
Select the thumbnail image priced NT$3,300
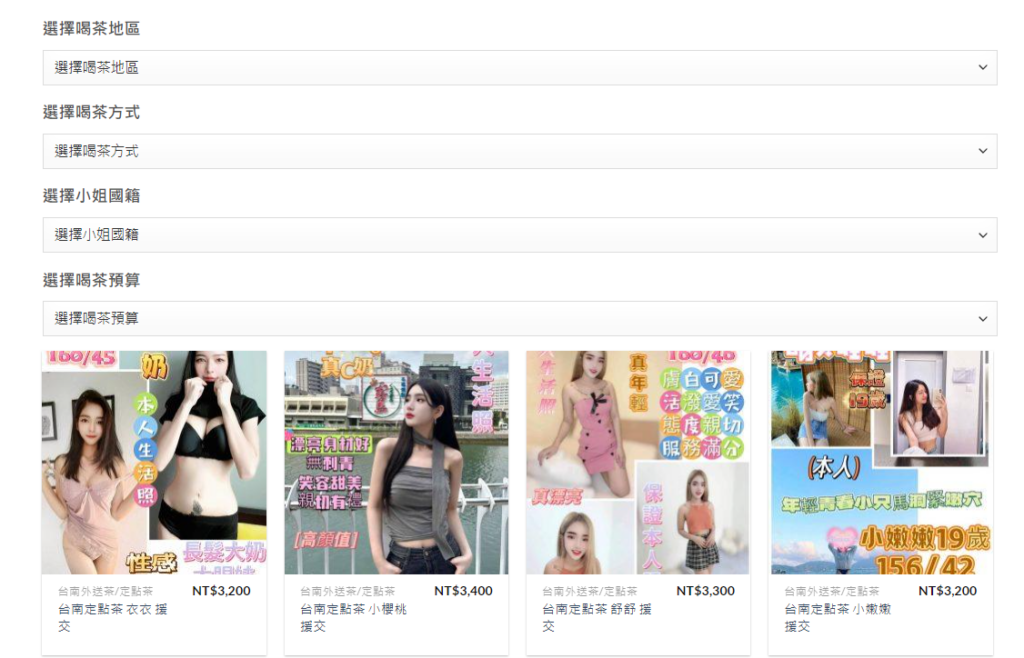pyautogui.click(x=638, y=462)
